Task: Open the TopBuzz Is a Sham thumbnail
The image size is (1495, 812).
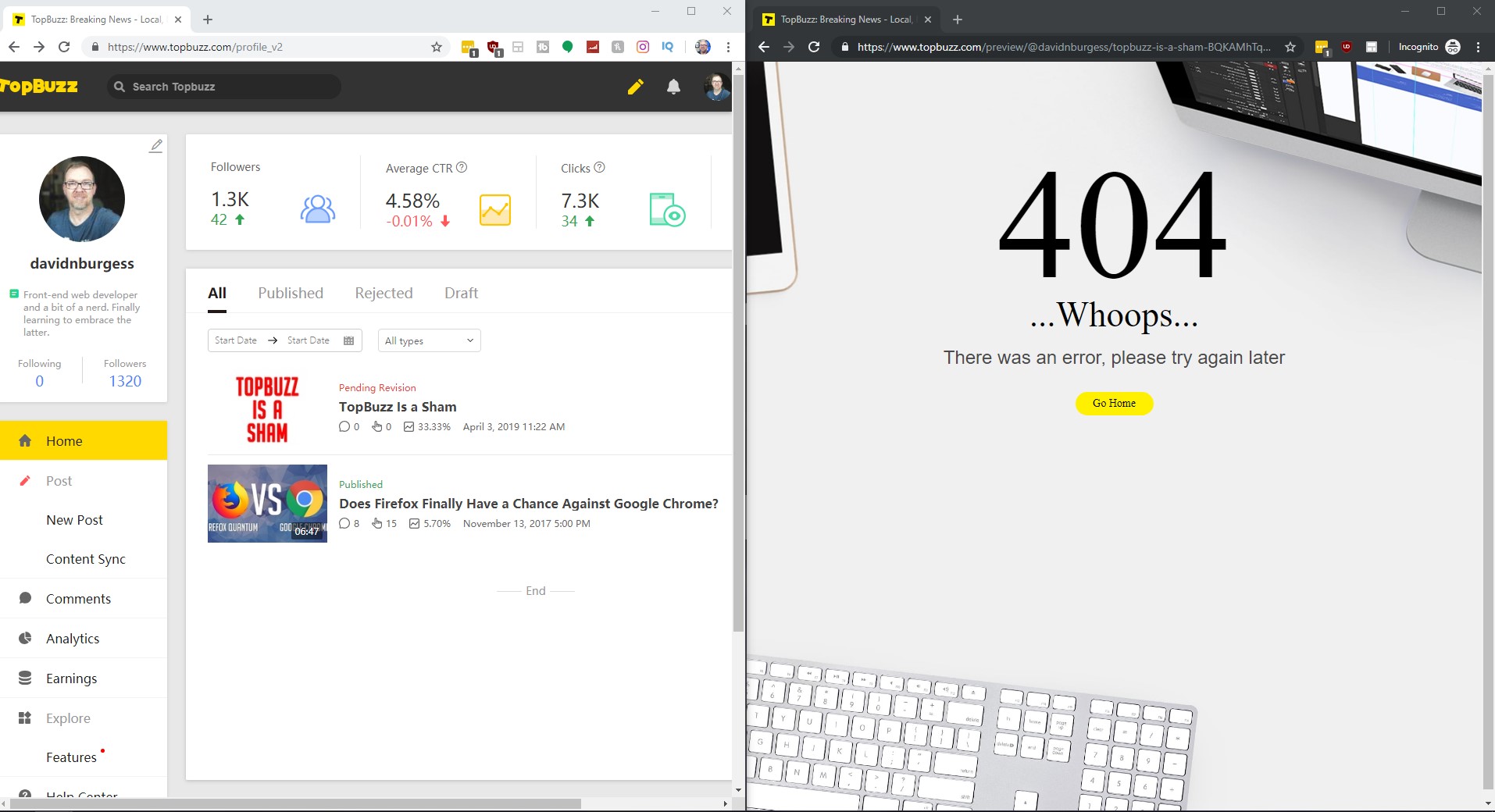Action: pyautogui.click(x=267, y=410)
